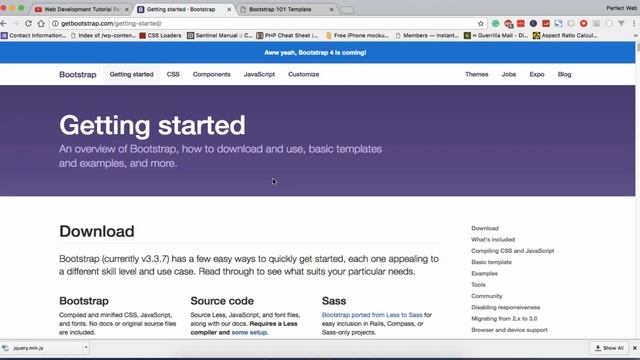Follow the some setup link
Screen dimensions: 640x360
[x=249, y=332]
